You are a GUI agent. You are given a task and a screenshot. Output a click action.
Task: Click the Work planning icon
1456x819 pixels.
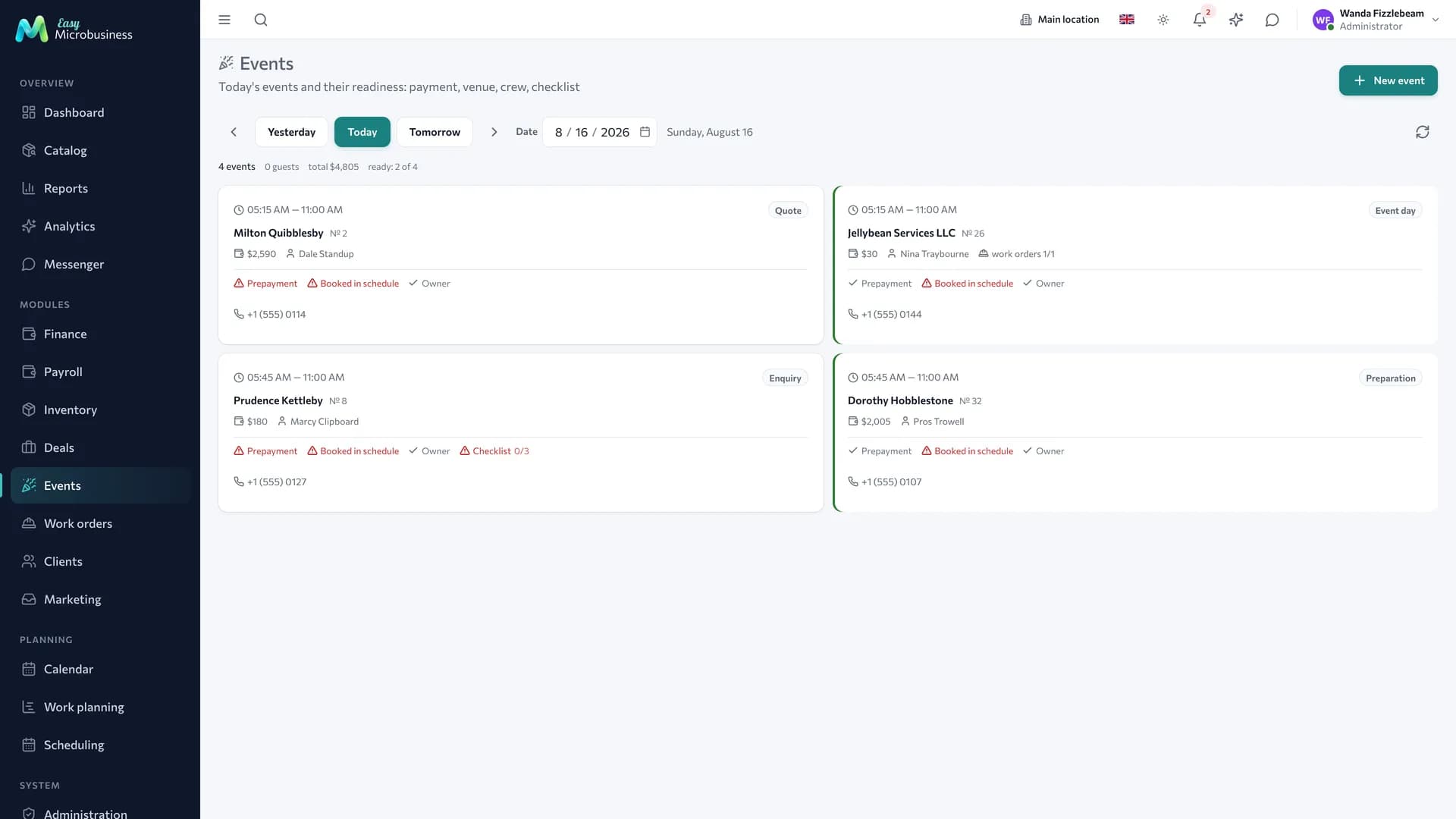29,707
